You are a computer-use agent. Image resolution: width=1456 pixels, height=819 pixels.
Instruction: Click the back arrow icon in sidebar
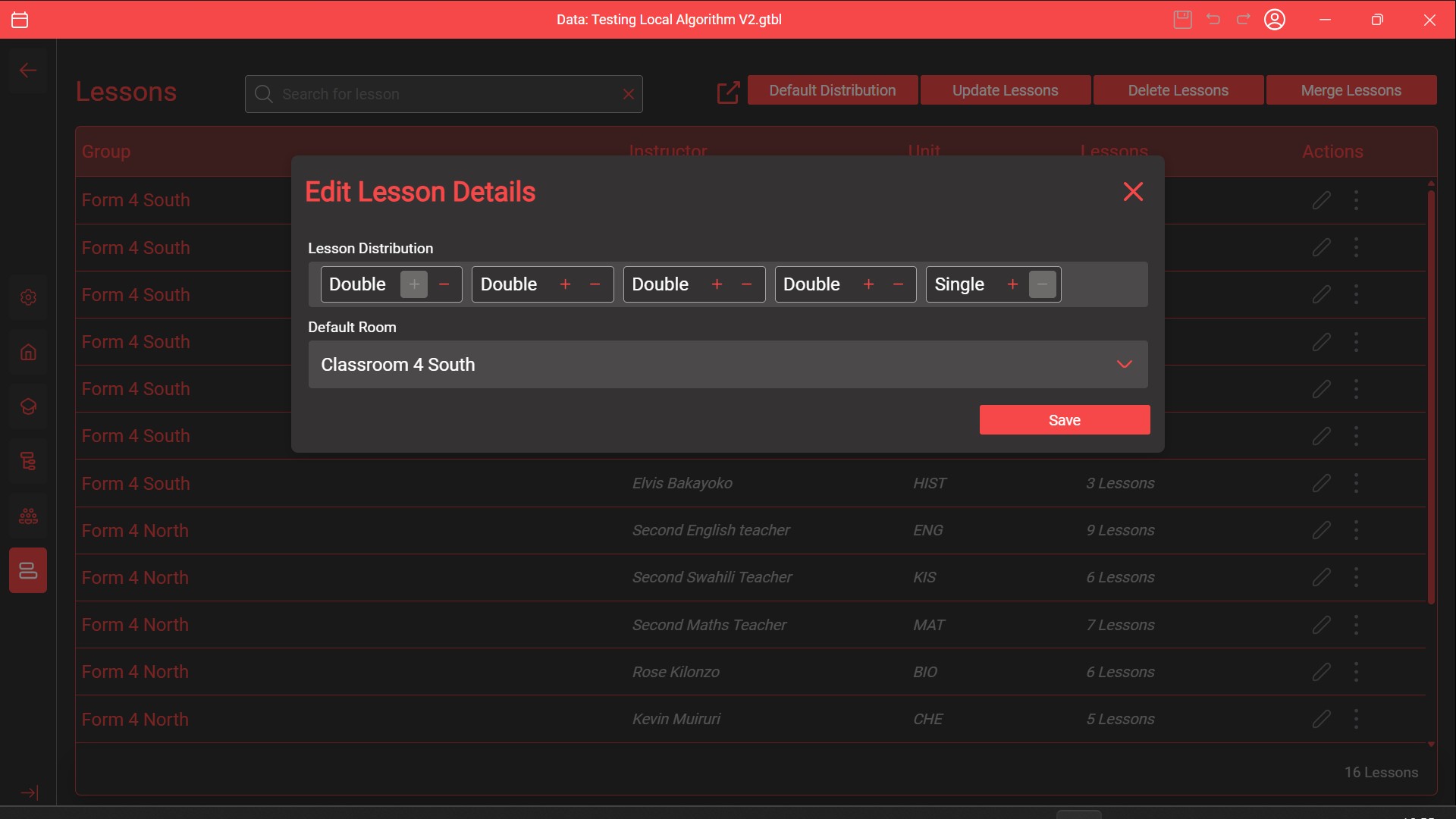coord(28,71)
